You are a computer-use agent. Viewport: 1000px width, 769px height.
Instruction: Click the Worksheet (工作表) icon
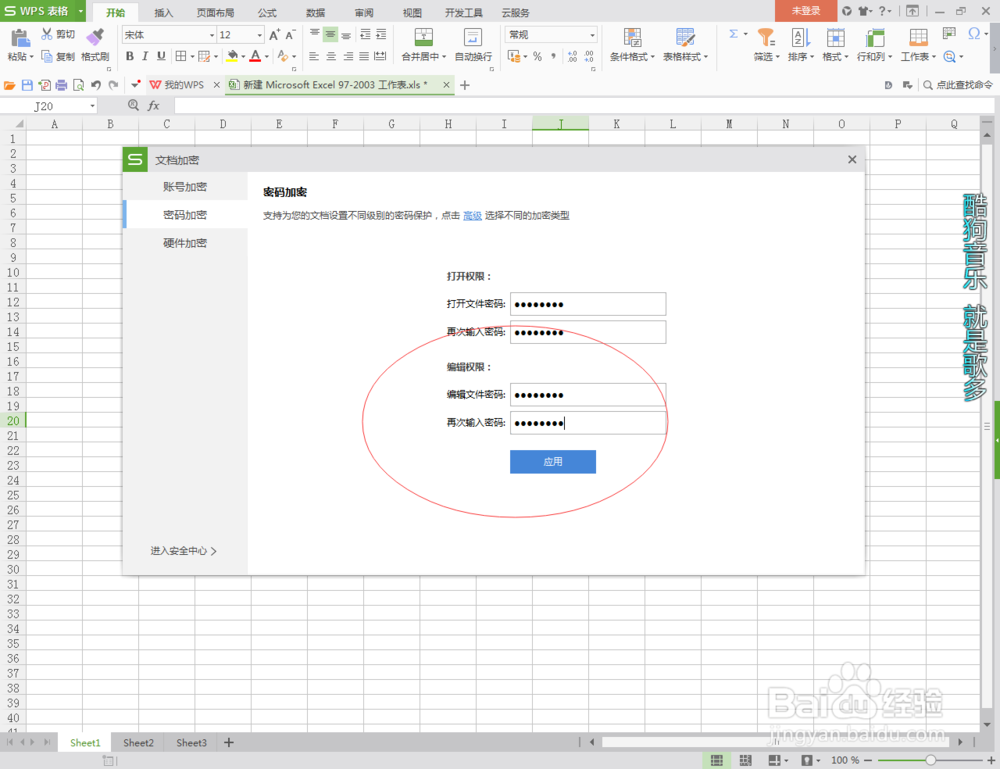point(918,38)
